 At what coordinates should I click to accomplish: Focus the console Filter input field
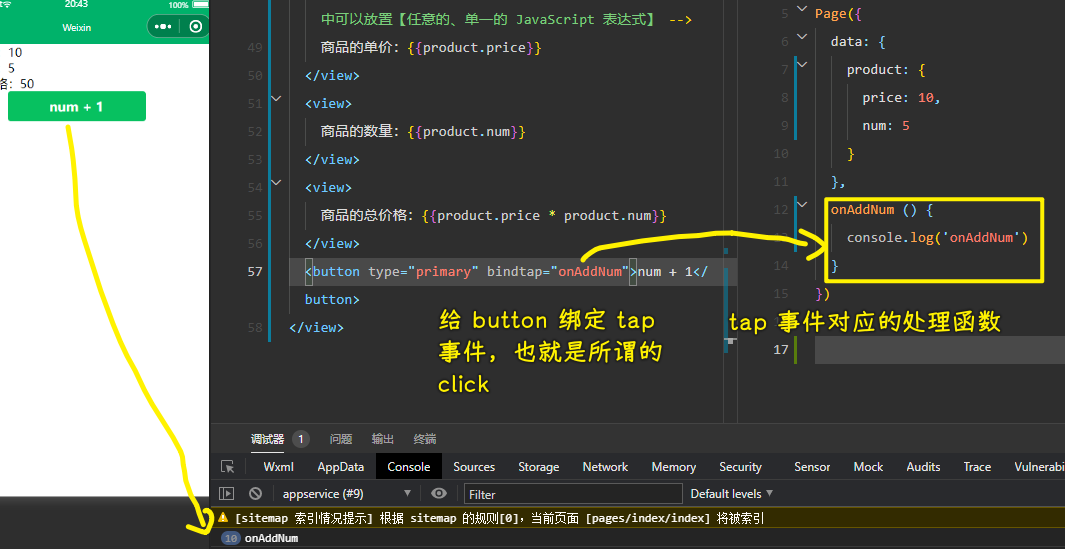pyautogui.click(x=573, y=494)
